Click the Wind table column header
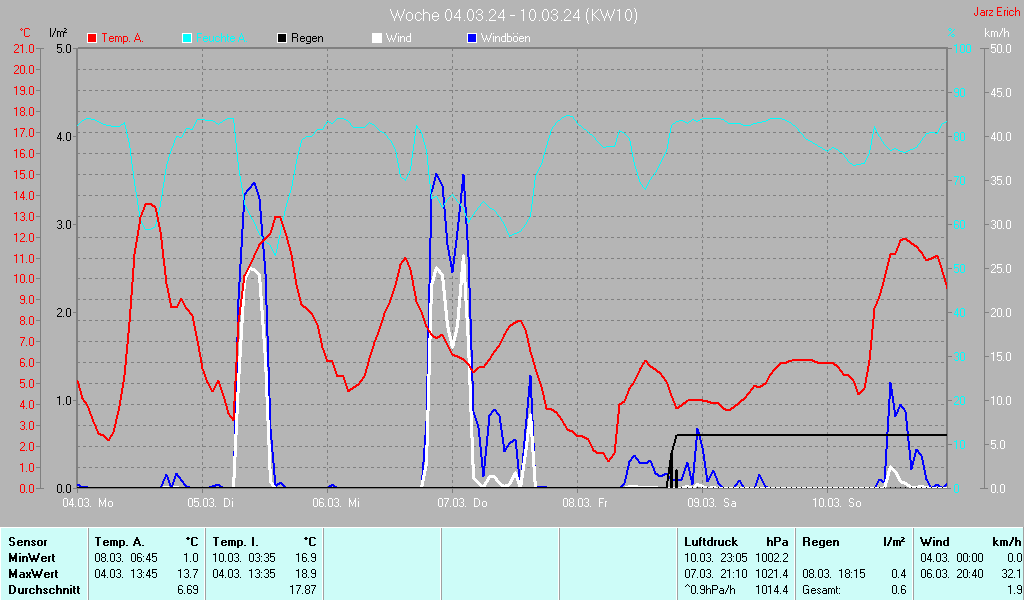 [935, 541]
